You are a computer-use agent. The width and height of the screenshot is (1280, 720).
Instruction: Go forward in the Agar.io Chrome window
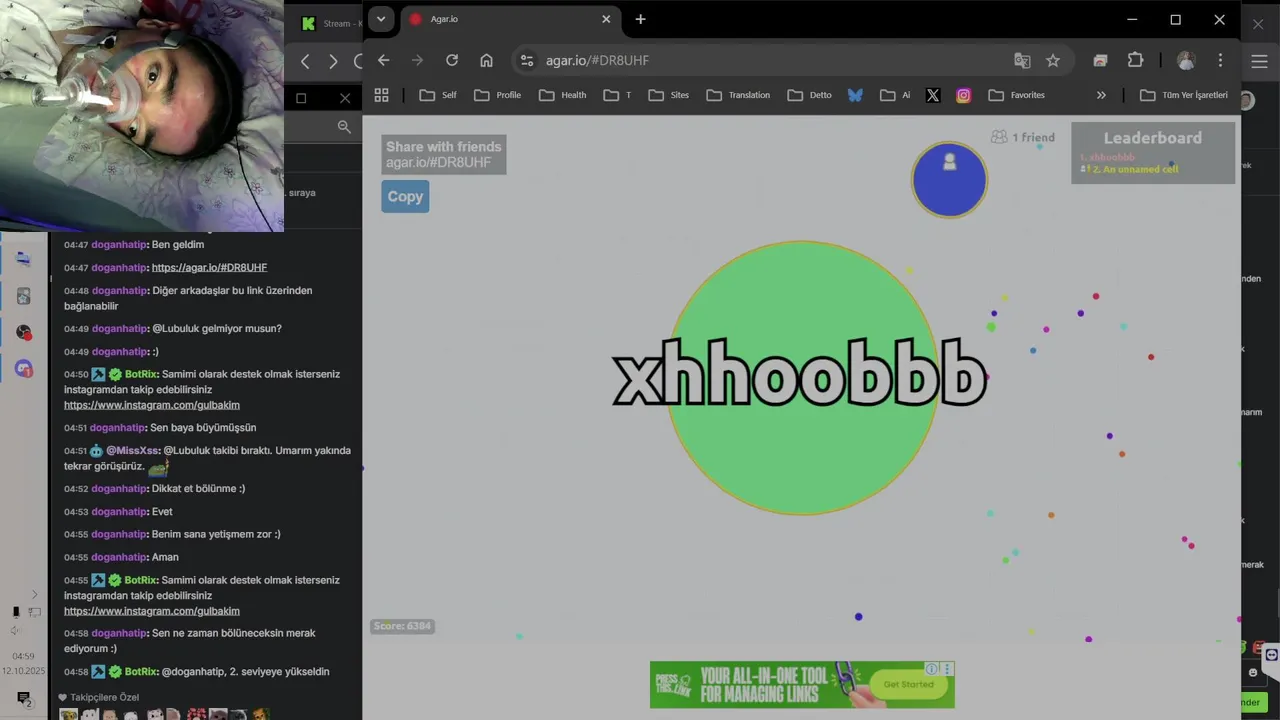[417, 60]
